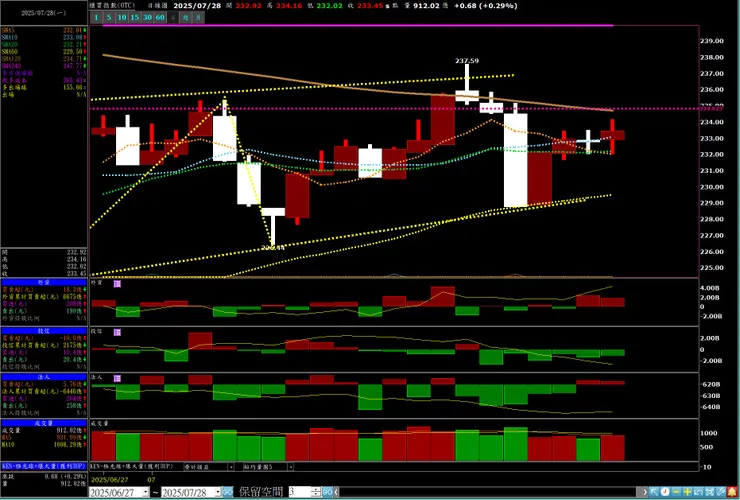Click the 投信 blue panel header
This screenshot has height=500, width=740.
point(44,331)
